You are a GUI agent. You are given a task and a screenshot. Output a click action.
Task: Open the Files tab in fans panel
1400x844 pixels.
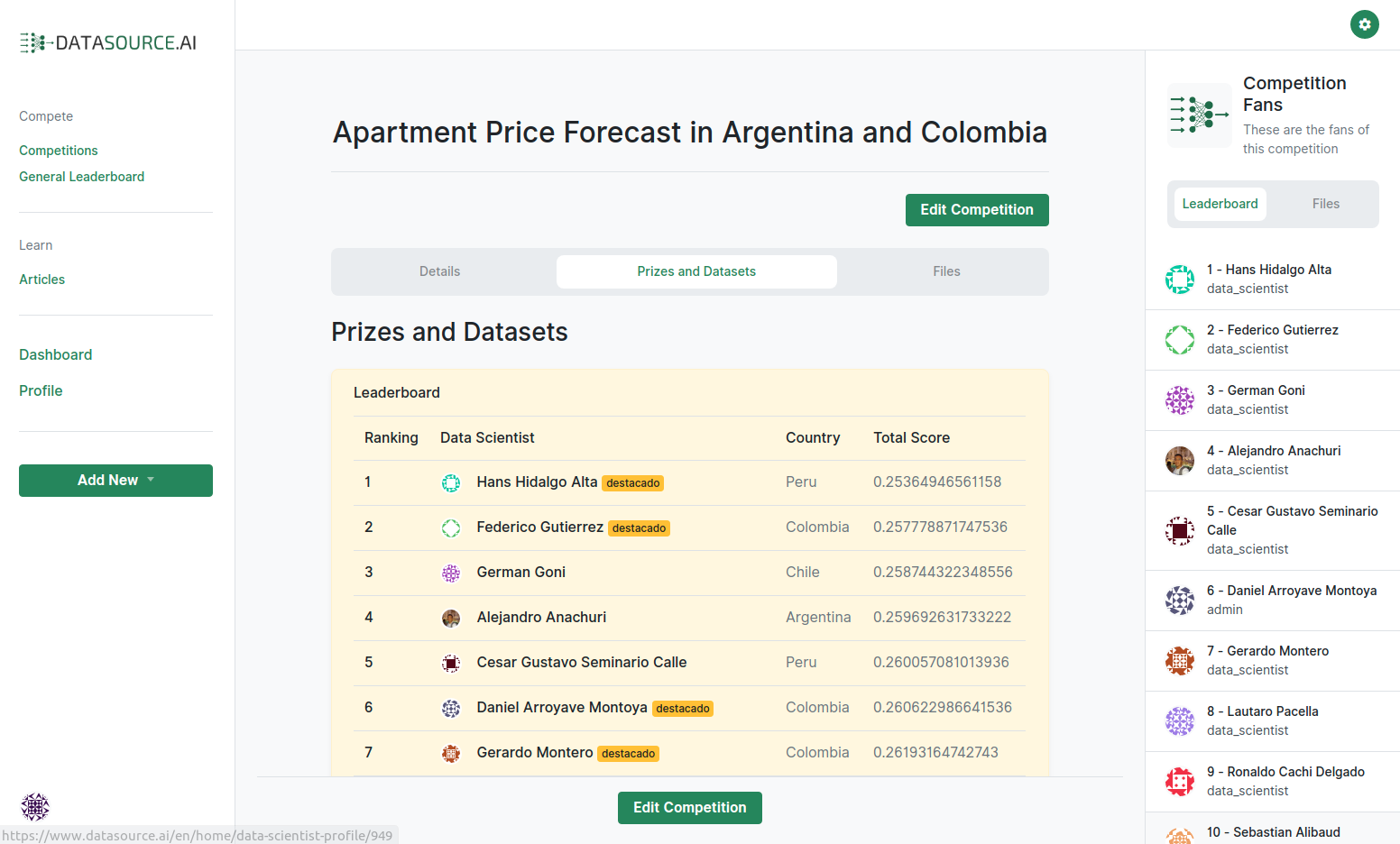1325,204
